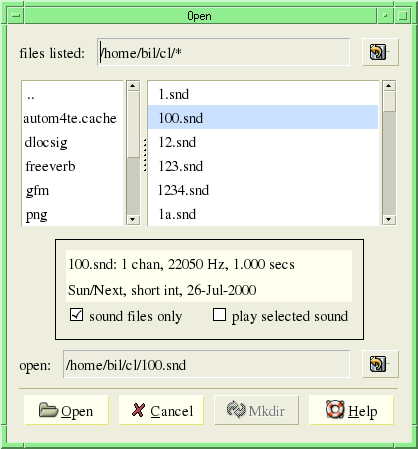
Task: Click the file list scrollbar thumb
Action: click(x=389, y=101)
